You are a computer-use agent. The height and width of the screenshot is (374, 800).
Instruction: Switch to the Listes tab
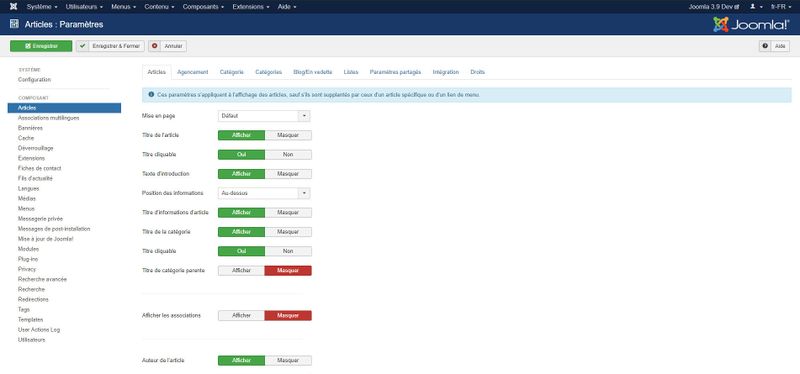(x=351, y=72)
